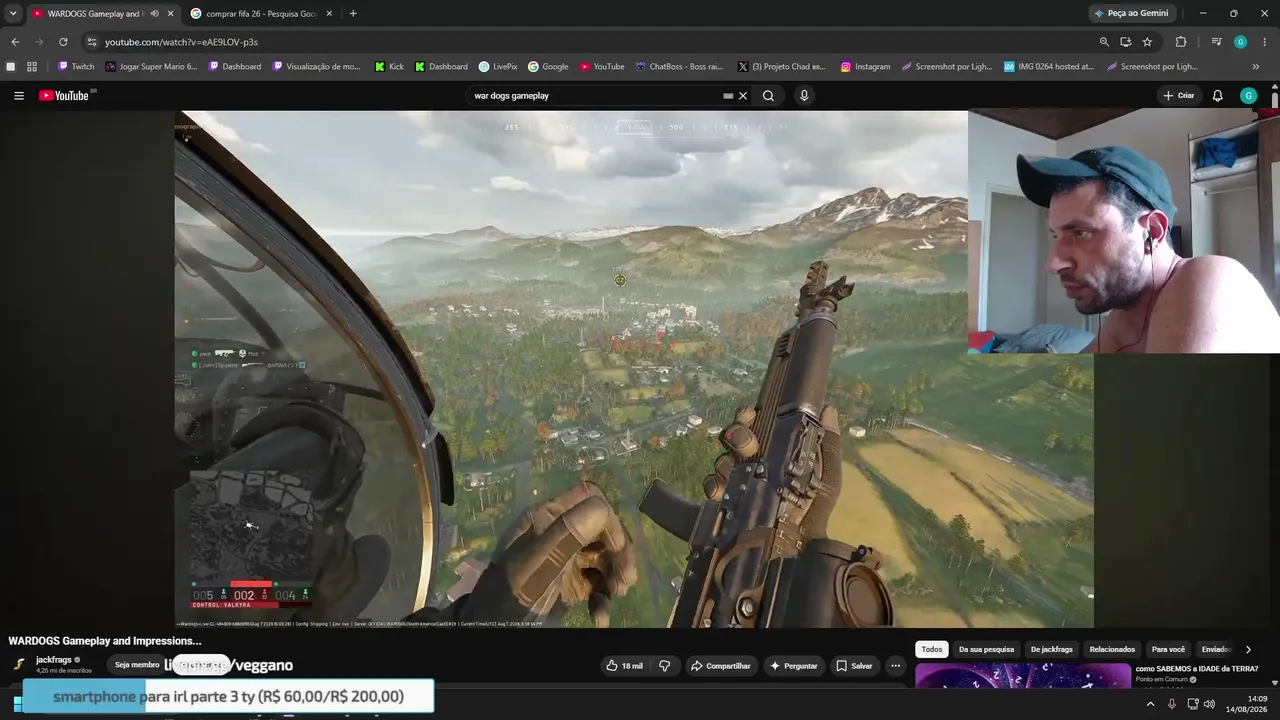Click the WARDOGS video player

pyautogui.click(x=634, y=369)
